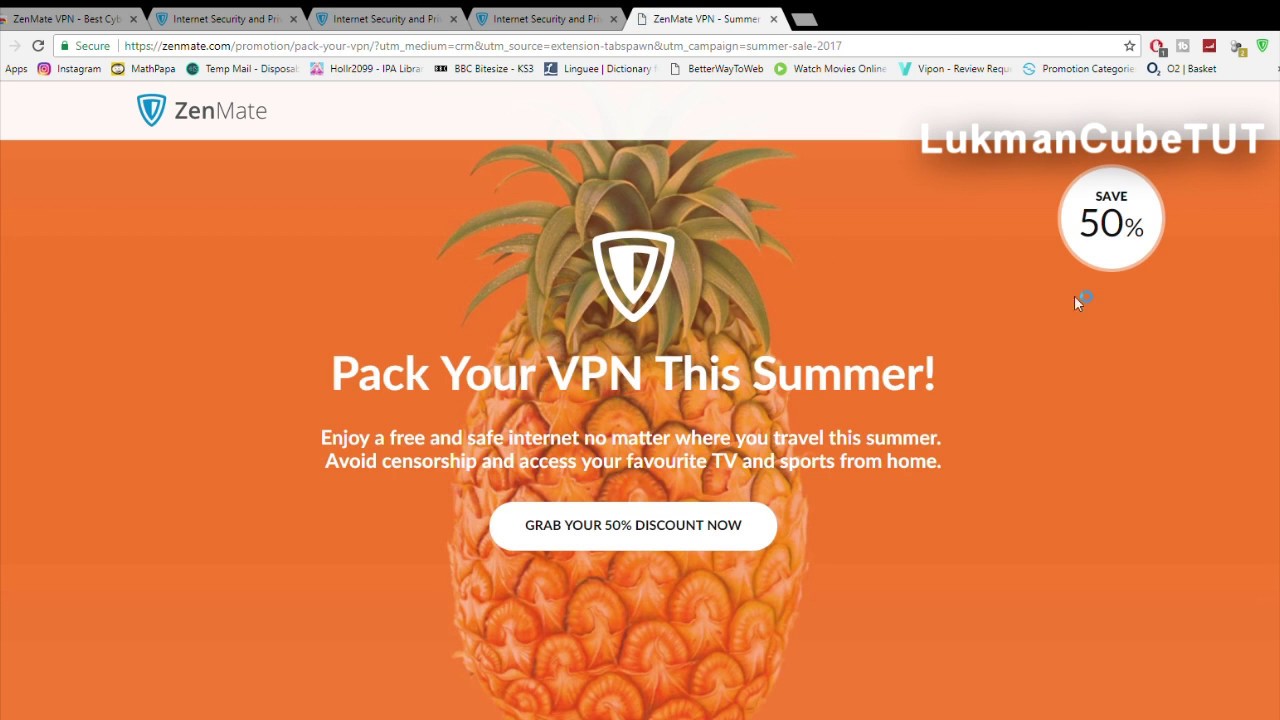
Task: Click the red extension icon with badge 1
Action: [x=1157, y=46]
